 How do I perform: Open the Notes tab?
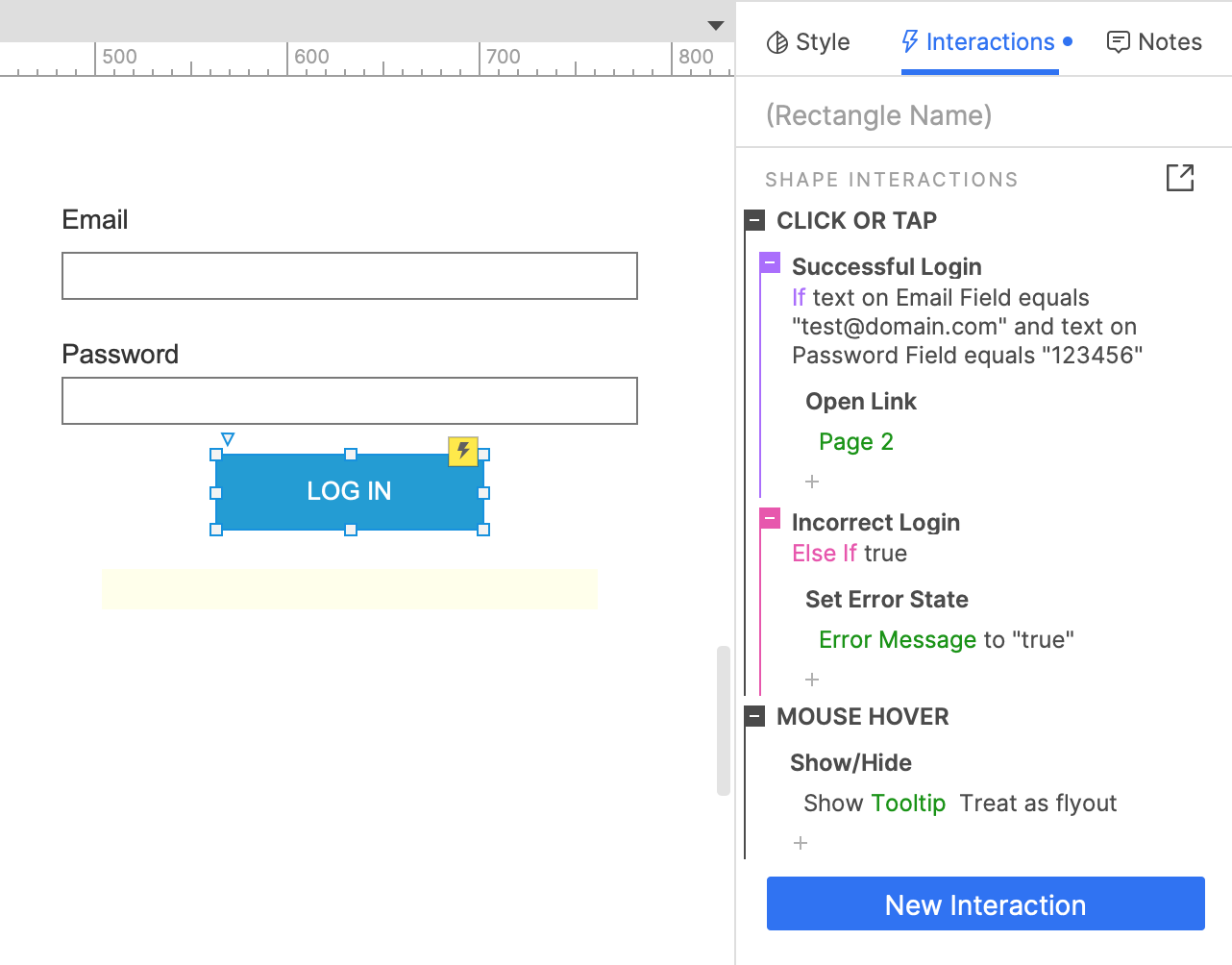(x=1154, y=42)
